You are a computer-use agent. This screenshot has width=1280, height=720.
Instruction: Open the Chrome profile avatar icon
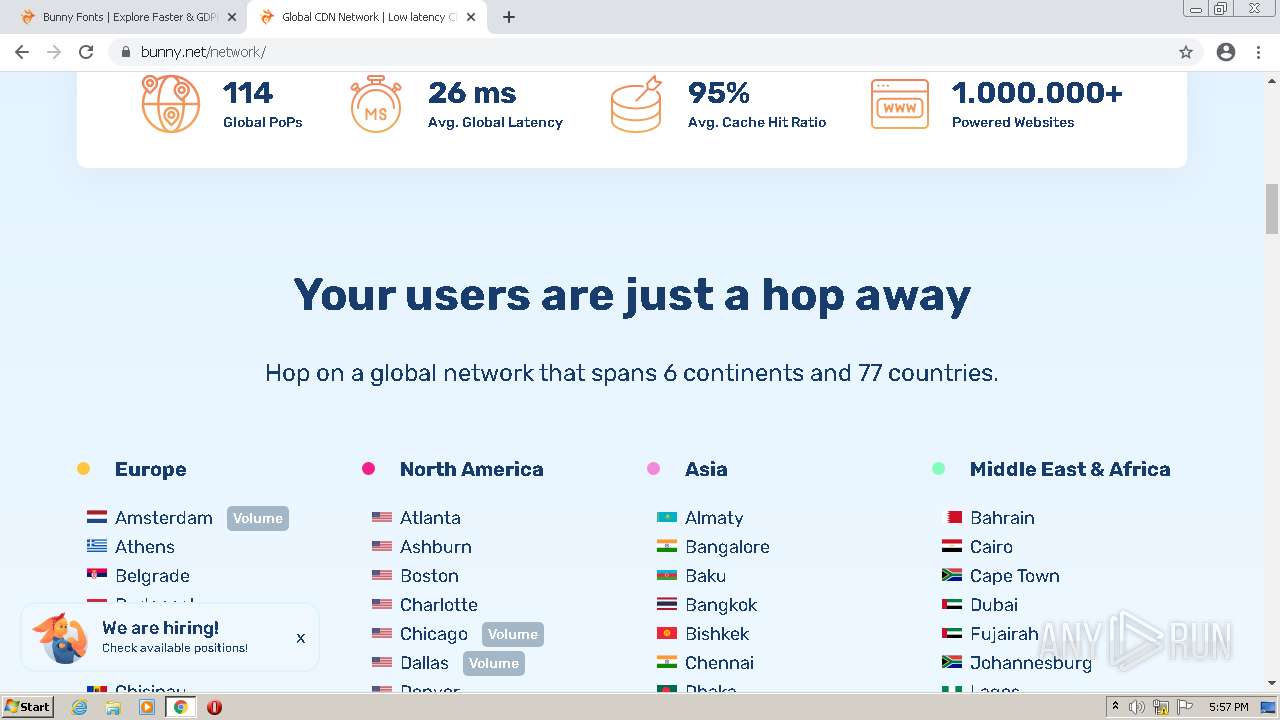click(1226, 52)
